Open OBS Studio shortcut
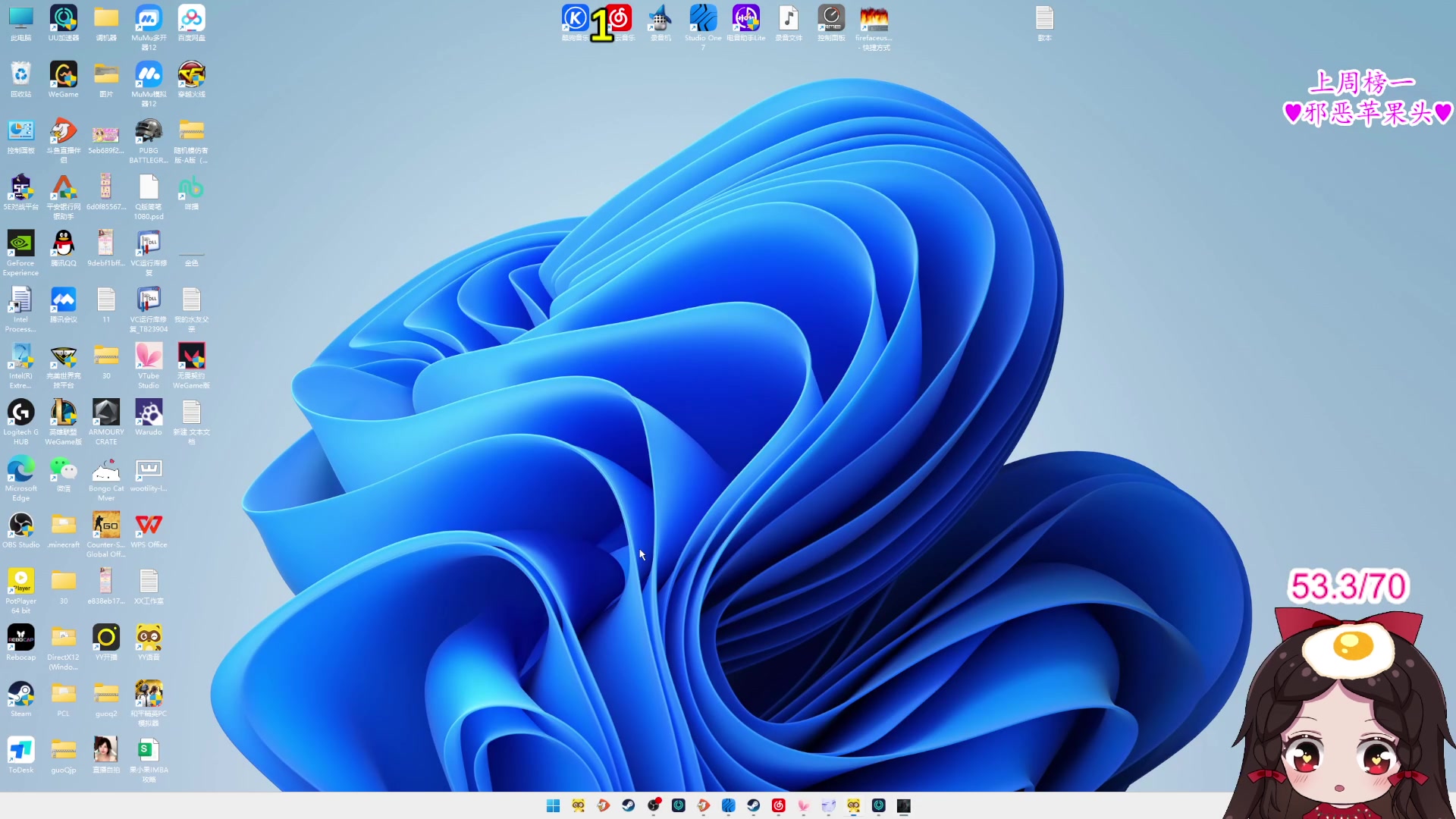 pos(20,530)
